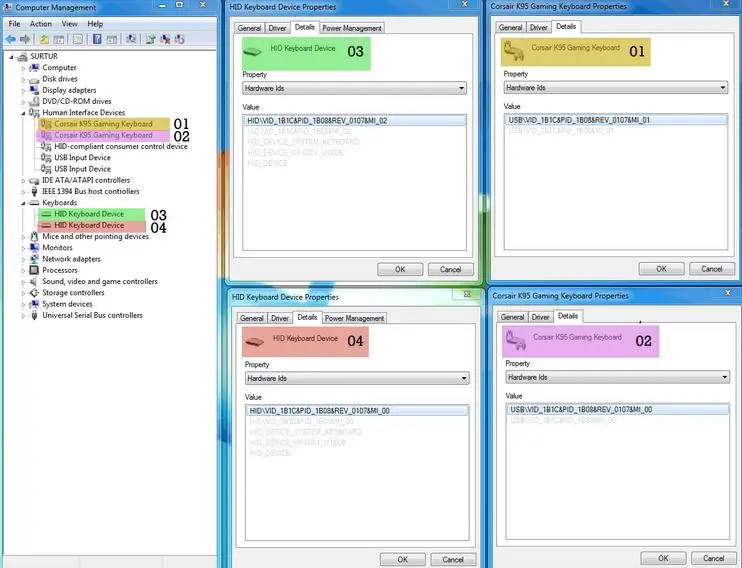Open the Help menu
The image size is (742, 568).
coord(95,24)
